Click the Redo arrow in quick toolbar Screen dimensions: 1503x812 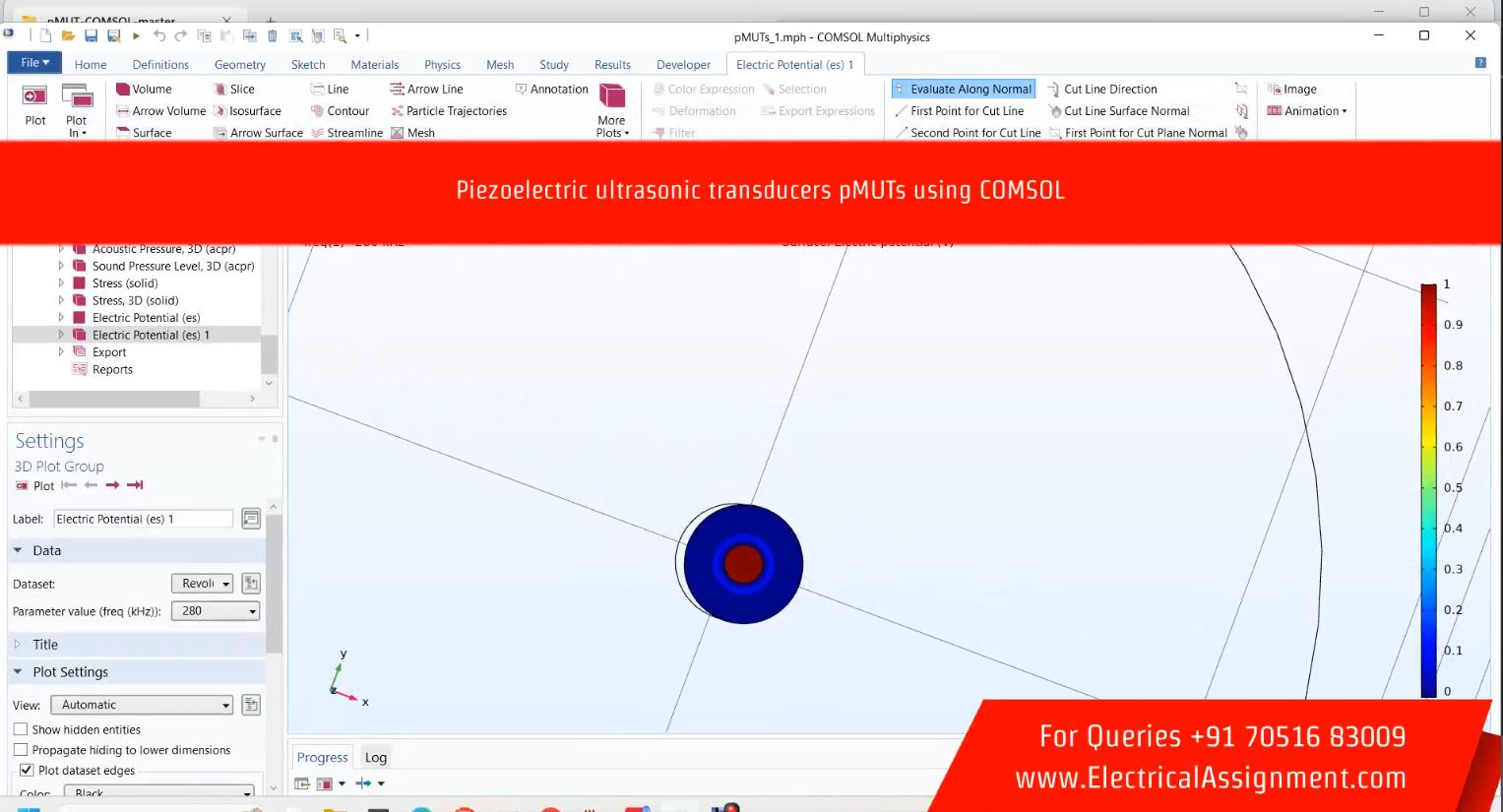(x=181, y=36)
